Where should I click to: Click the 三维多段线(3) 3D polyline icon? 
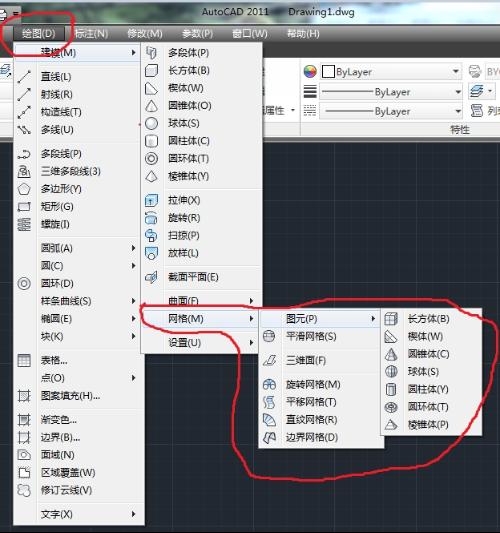[x=24, y=171]
